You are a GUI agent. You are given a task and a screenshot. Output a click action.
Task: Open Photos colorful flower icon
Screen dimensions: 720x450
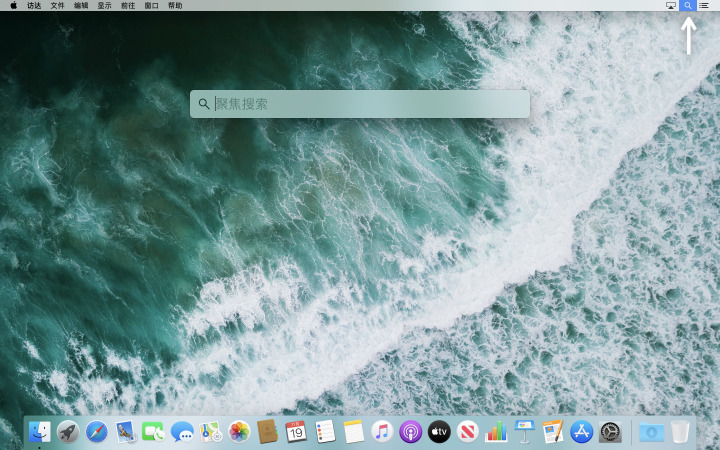point(239,432)
